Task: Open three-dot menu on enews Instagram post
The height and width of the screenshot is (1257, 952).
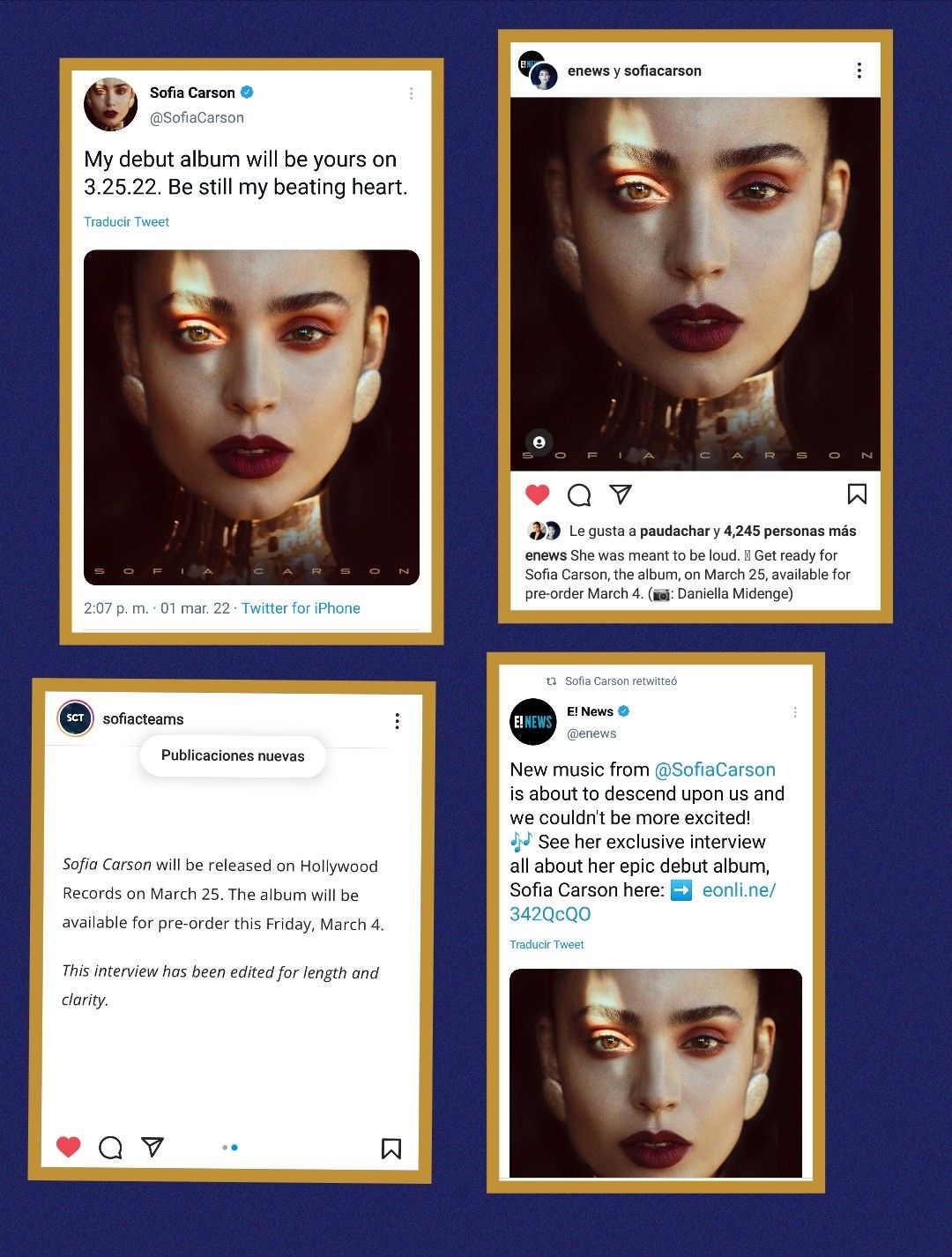Action: pyautogui.click(x=859, y=71)
